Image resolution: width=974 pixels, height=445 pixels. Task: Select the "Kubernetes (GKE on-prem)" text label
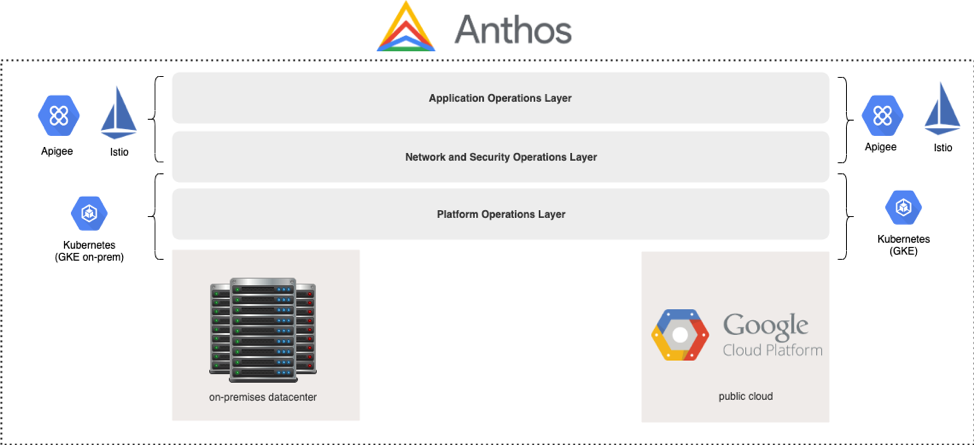point(89,250)
